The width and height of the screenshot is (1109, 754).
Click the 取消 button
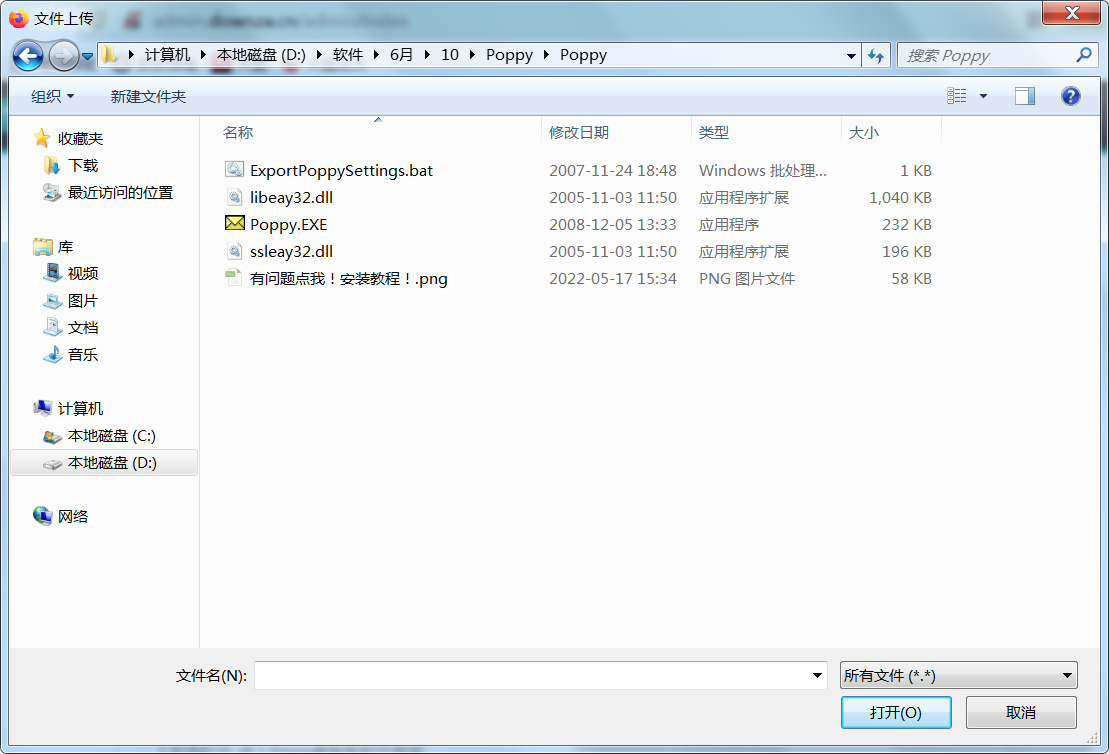point(1021,712)
